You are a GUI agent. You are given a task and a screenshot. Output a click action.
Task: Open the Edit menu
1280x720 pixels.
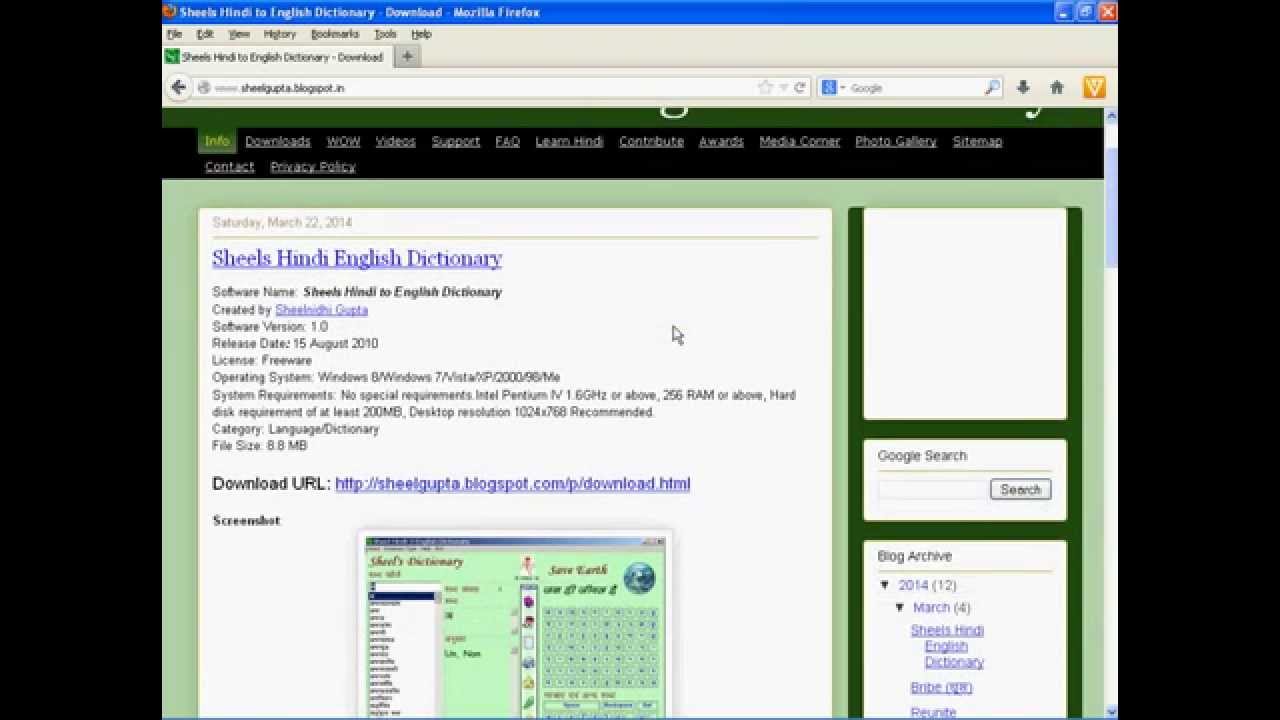(x=205, y=34)
